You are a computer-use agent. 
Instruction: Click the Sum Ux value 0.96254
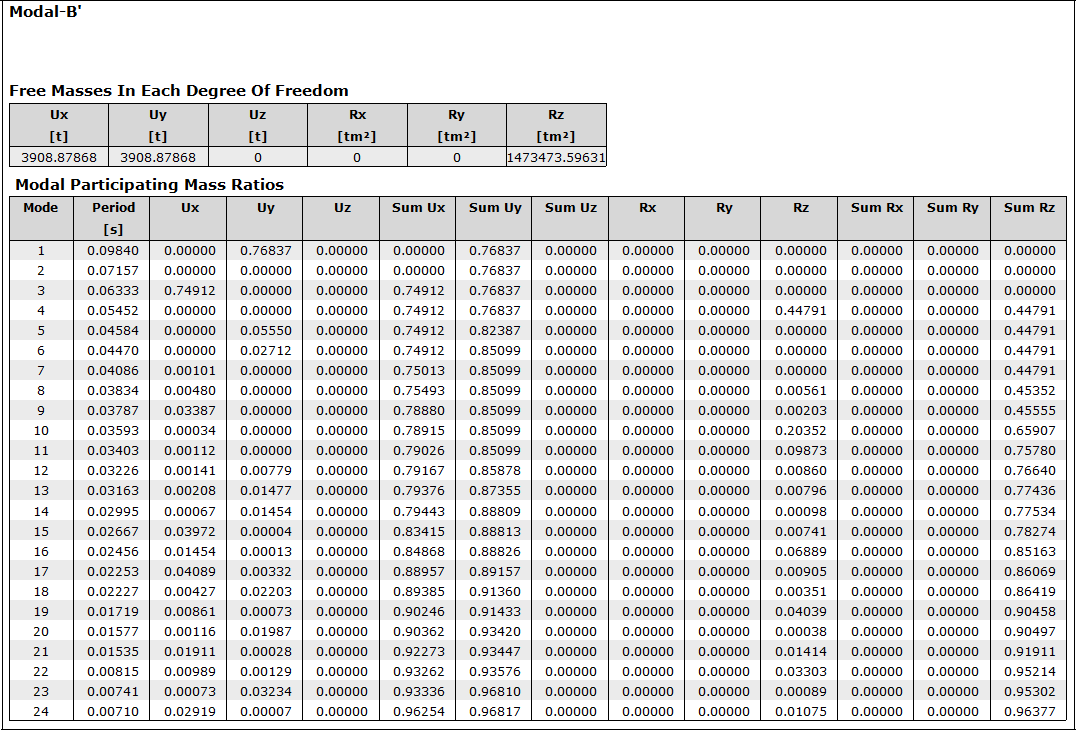click(418, 712)
